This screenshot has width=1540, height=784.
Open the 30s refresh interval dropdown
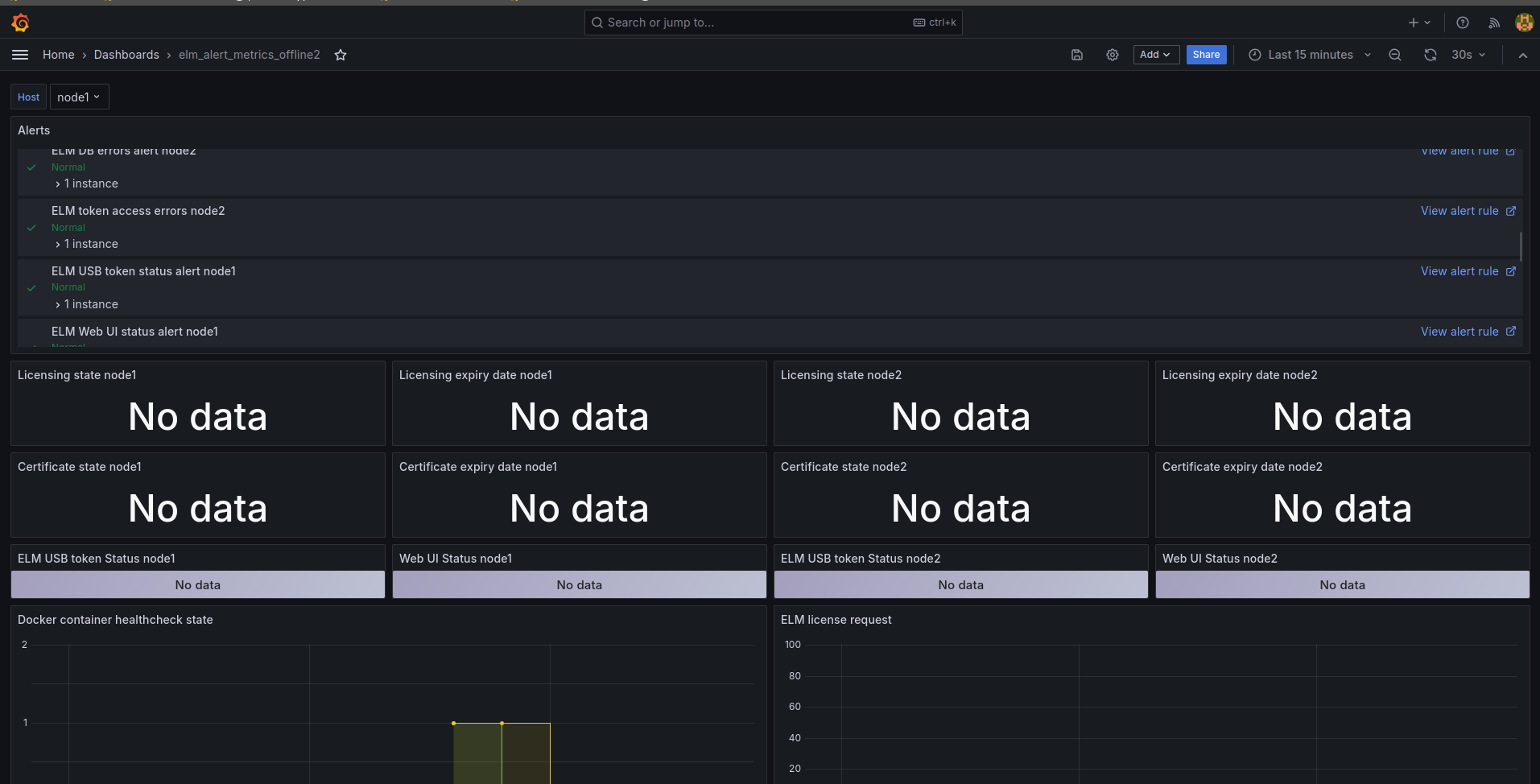pos(1468,55)
